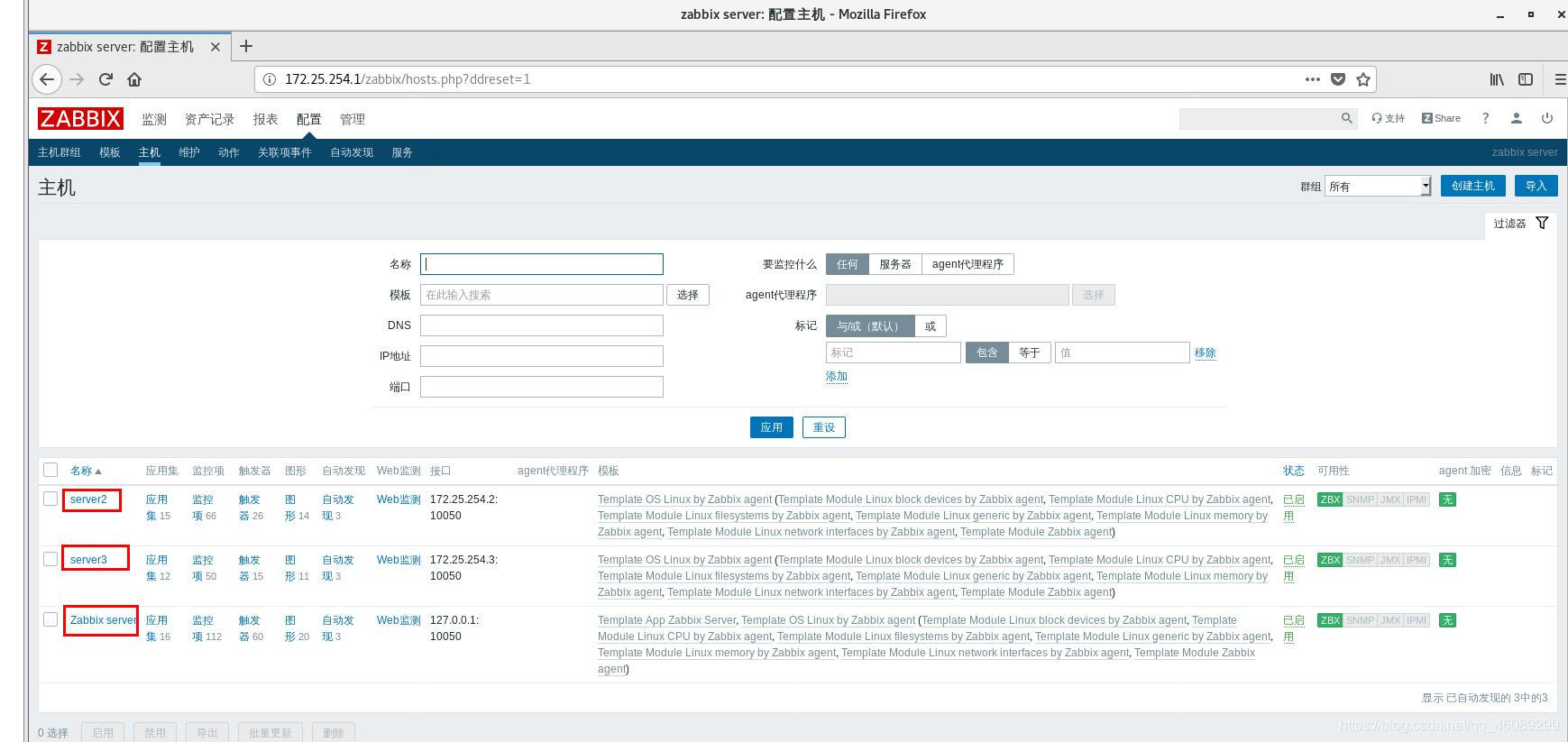Viewport: 1568px width, 742px height.
Task: Log out with the power icon
Action: (1547, 118)
